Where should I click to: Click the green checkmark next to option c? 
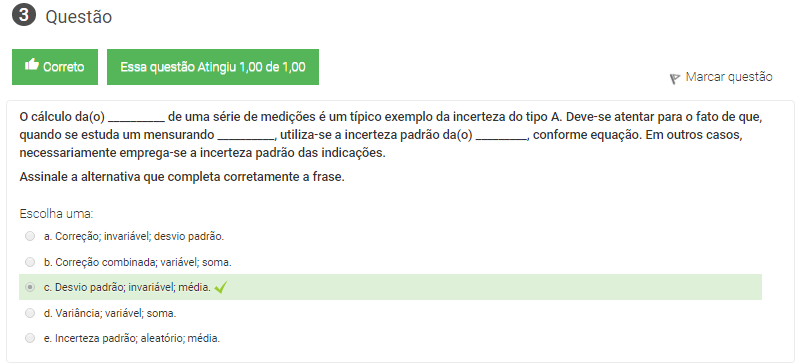click(x=221, y=287)
